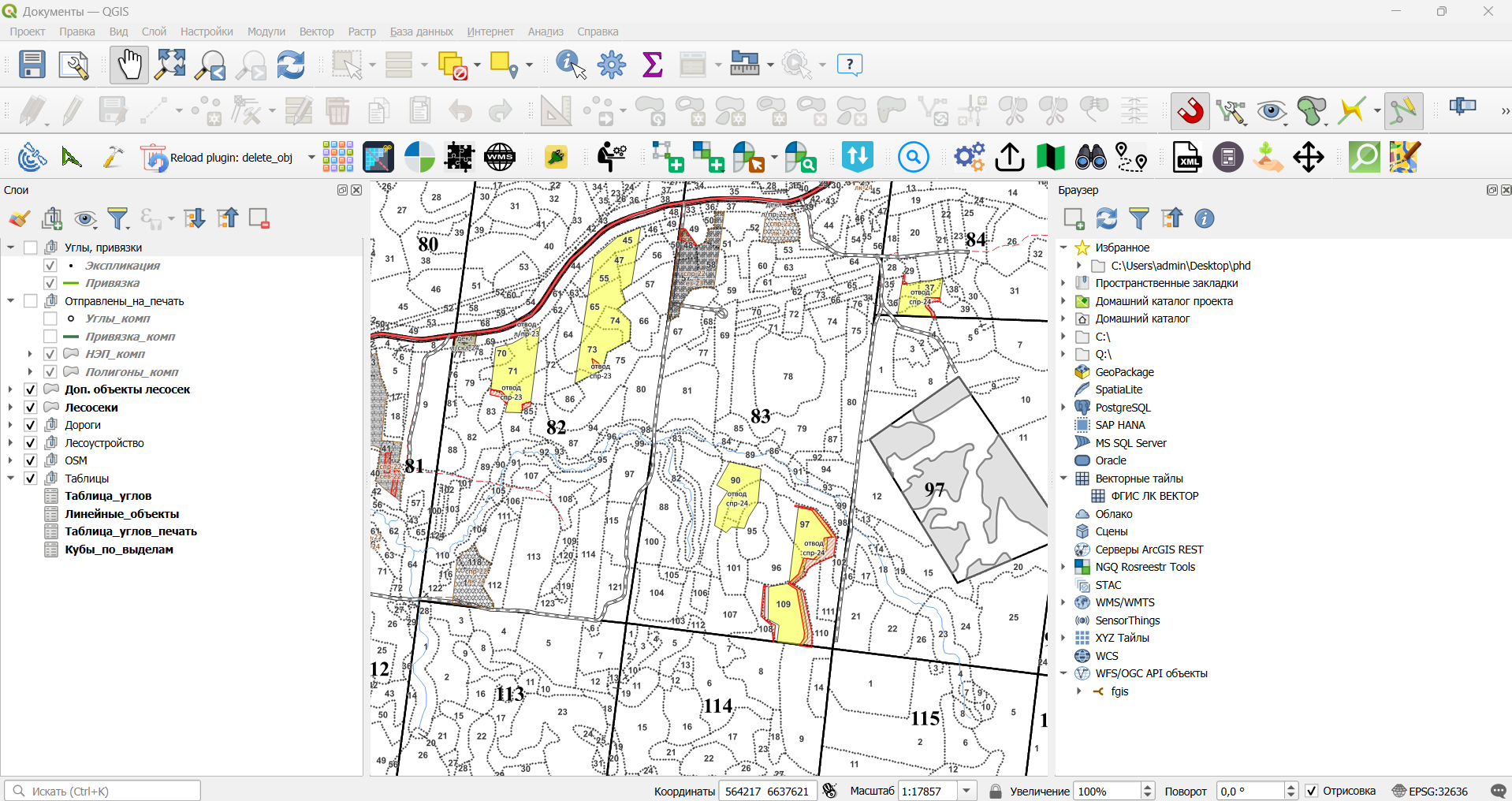Open the WMS globe plugin icon
Image resolution: width=1512 pixels, height=801 pixels.
500,158
